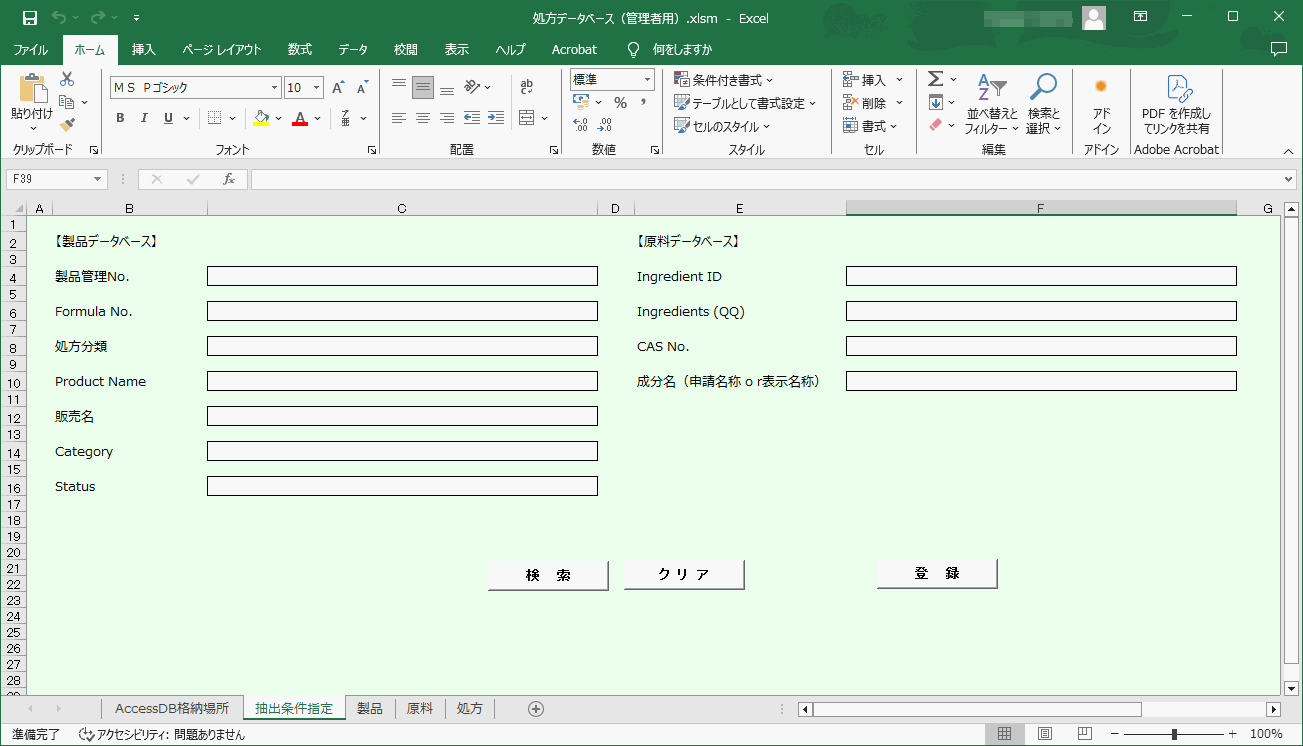Click アクセシビリティ: 問題ありません status
Screen dimensions: 1303x746
(x=162, y=735)
